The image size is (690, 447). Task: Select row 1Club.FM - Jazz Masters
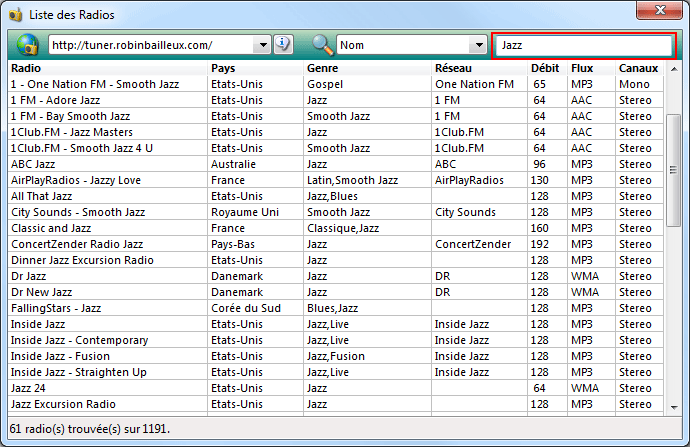pos(335,132)
